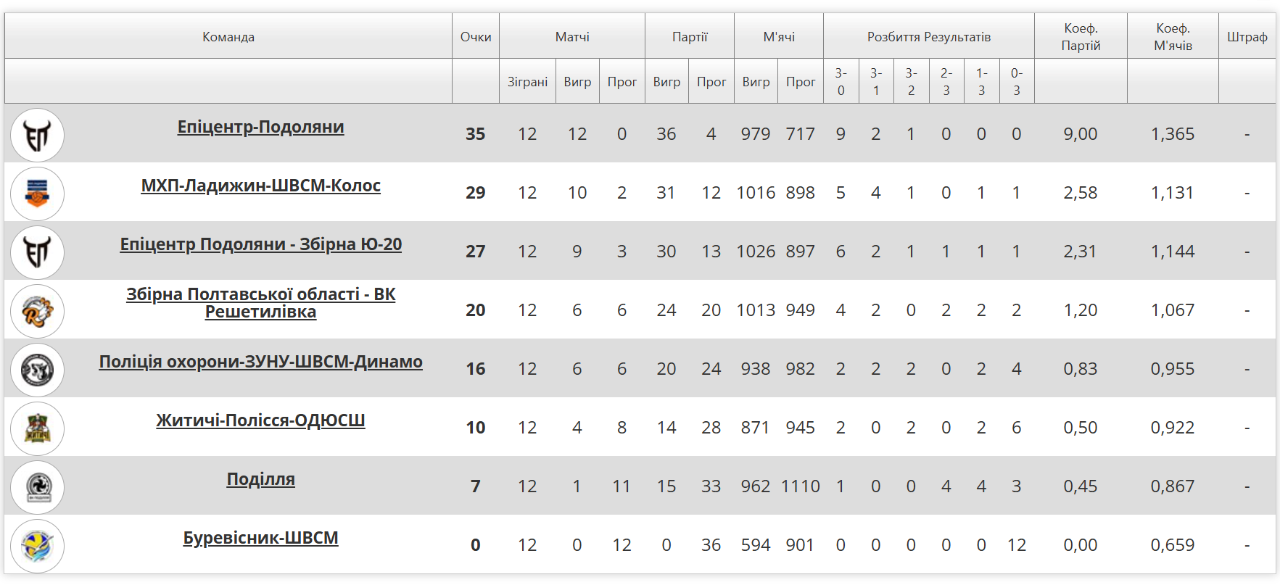Click the Очки column header
Image resolution: width=1280 pixels, height=585 pixels.
click(475, 37)
